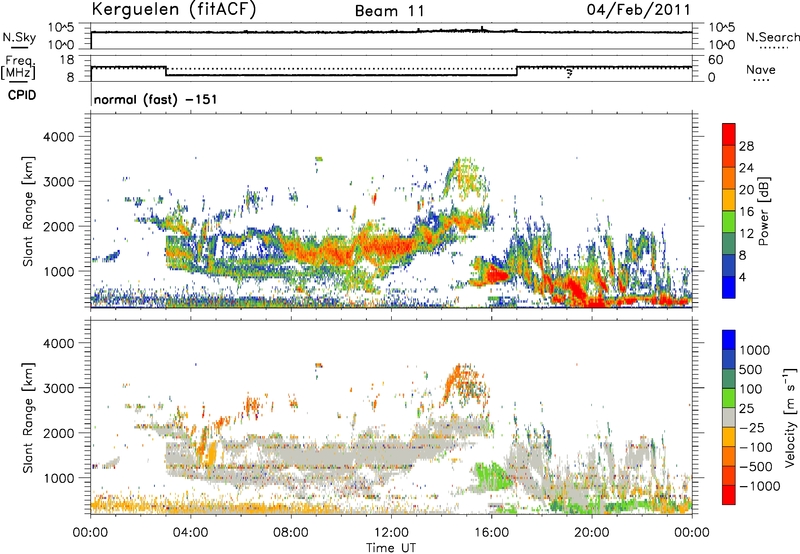Click the "08:00" time axis tick label

click(x=291, y=533)
